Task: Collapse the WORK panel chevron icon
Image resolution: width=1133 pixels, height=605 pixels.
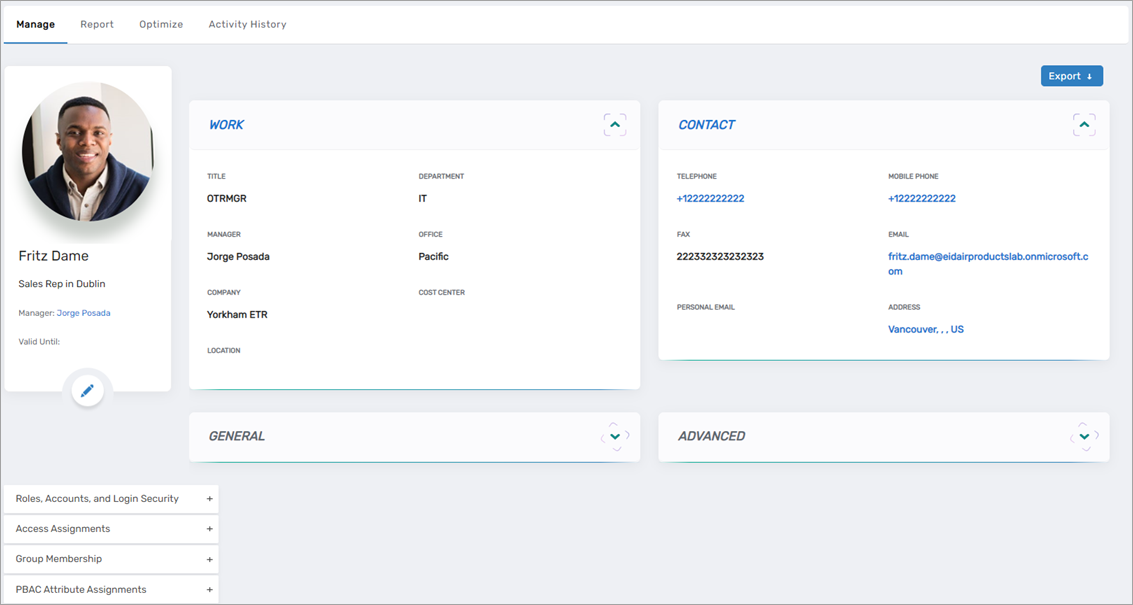Action: click(614, 123)
